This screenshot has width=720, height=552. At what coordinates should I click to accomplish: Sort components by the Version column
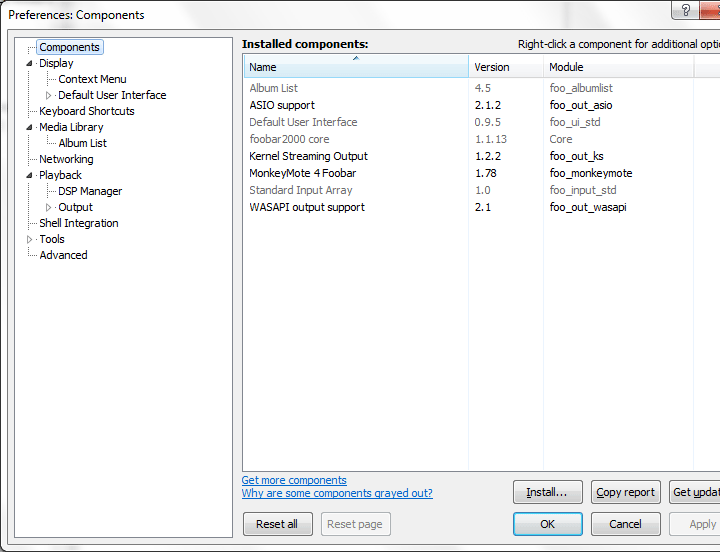(506, 67)
